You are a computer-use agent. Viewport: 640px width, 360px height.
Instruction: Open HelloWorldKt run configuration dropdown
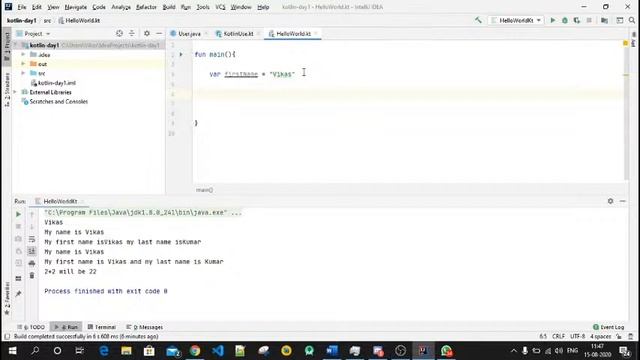pyautogui.click(x=516, y=20)
